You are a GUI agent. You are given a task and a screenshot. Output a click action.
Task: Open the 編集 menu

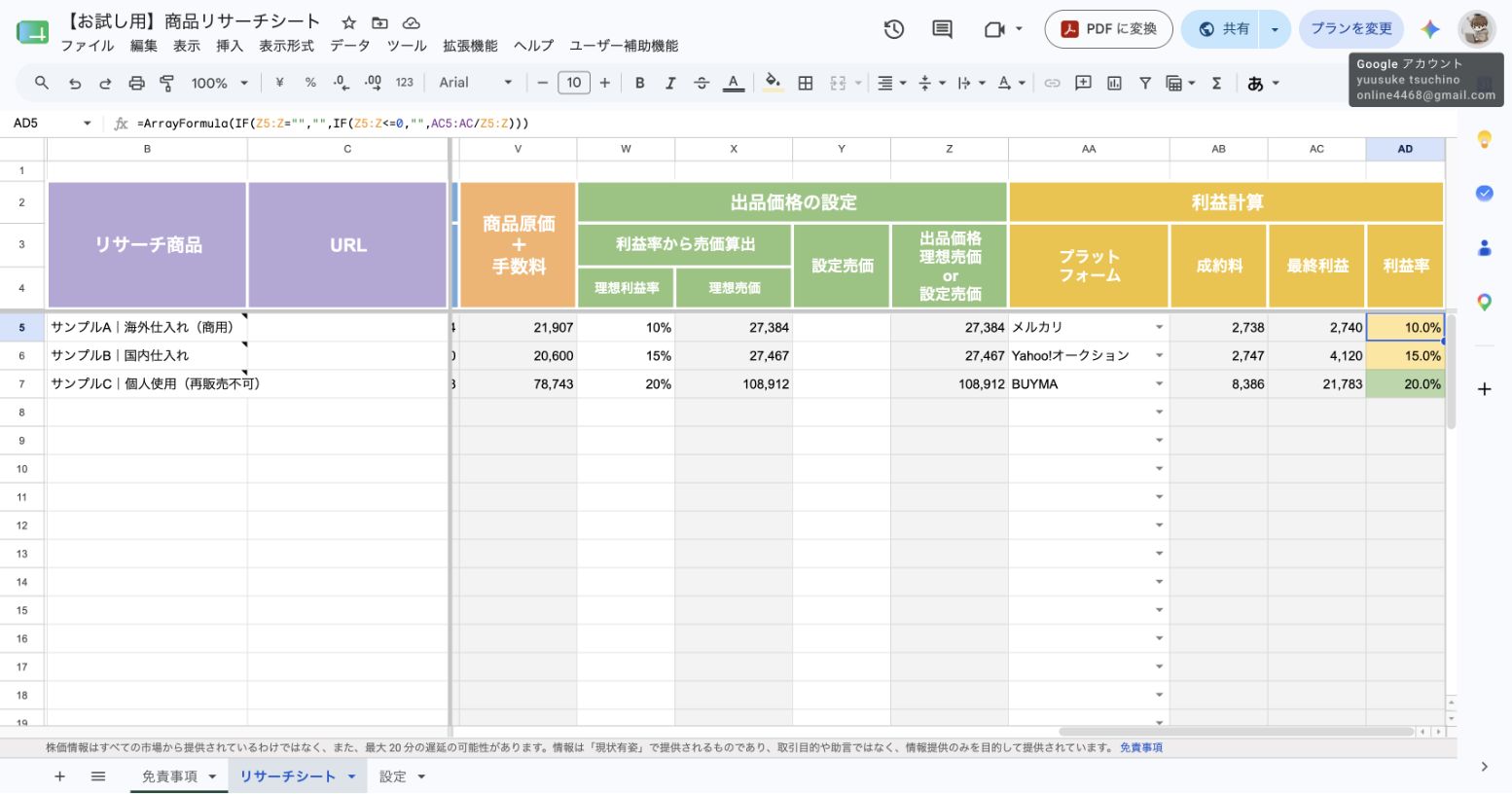point(143,46)
